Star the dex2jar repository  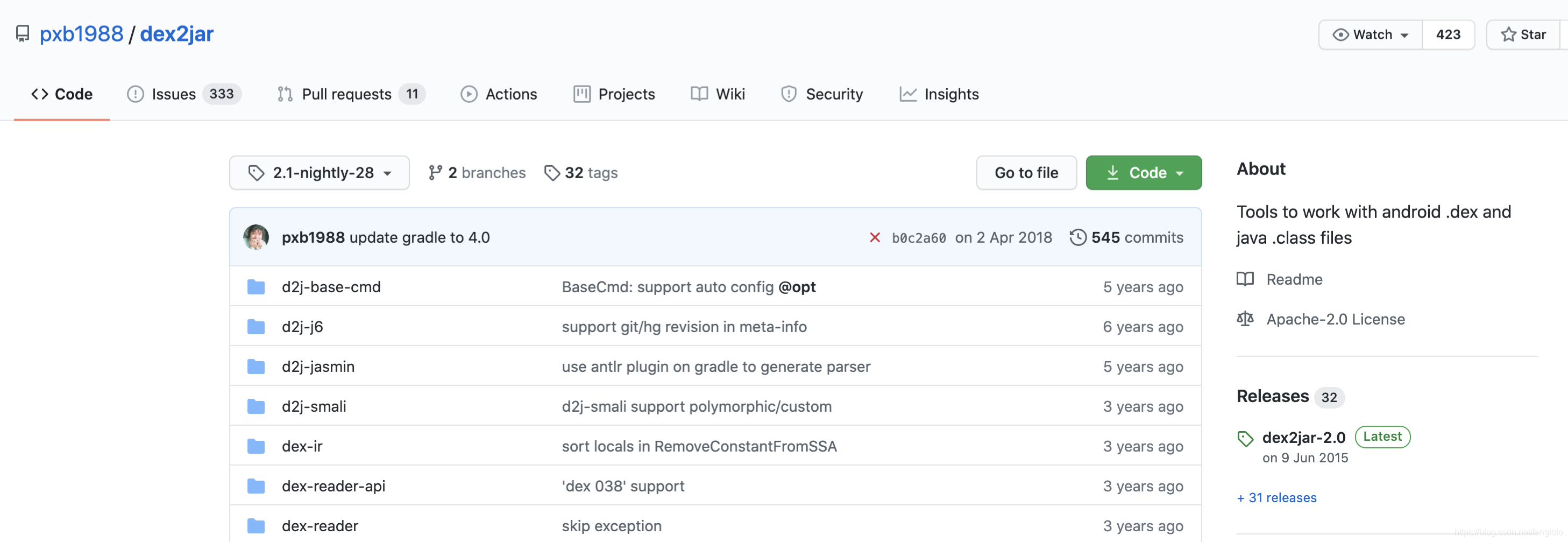pyautogui.click(x=1523, y=34)
